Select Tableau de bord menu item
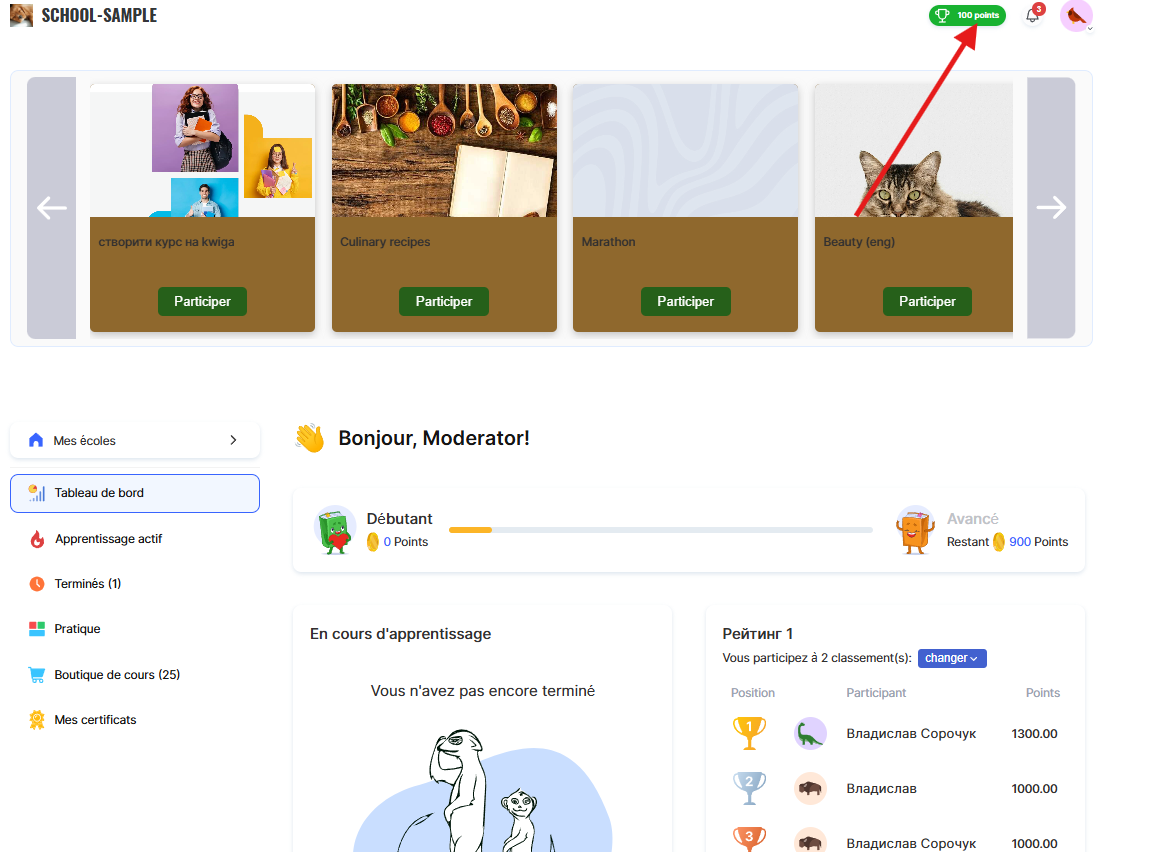Screen dimensions: 1172x852 click(135, 493)
